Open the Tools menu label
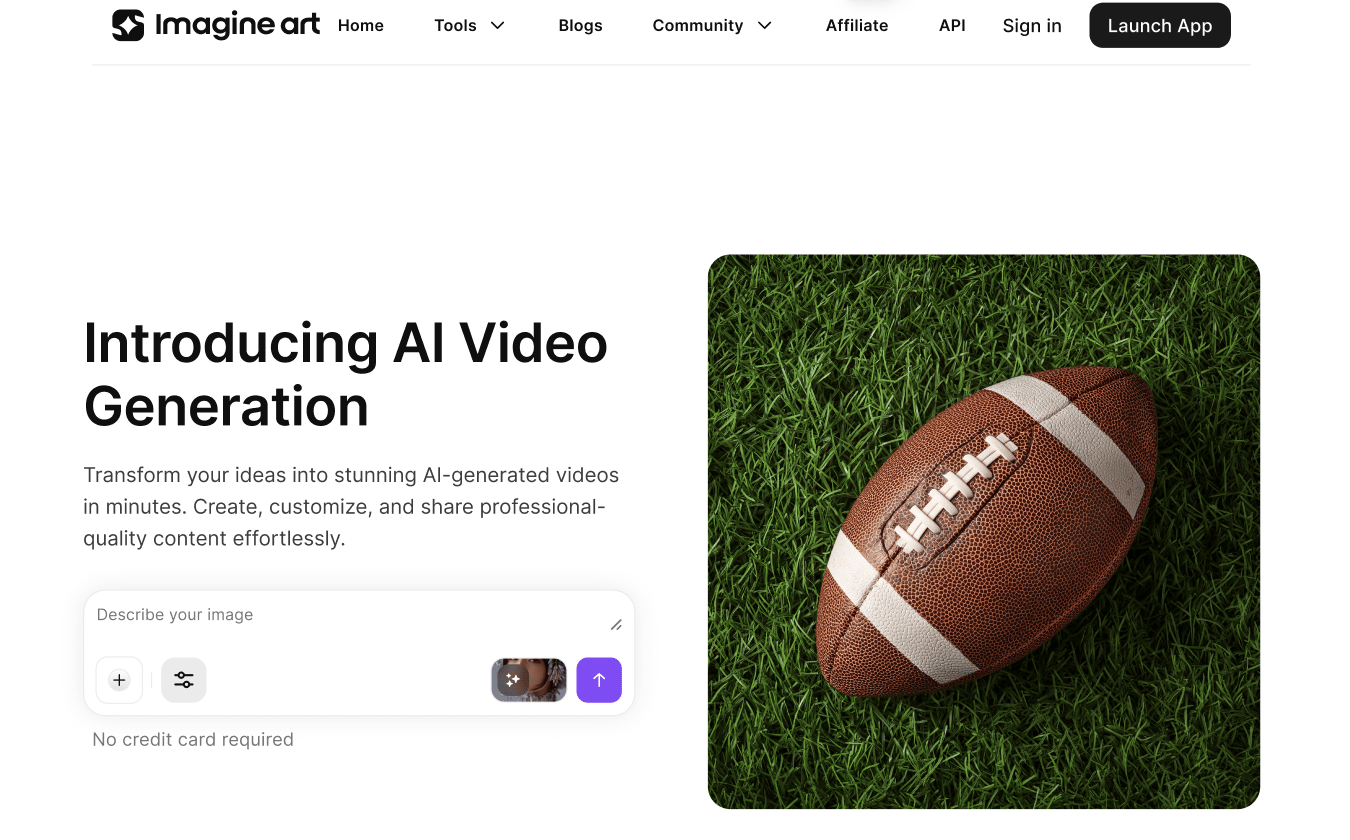The image size is (1350, 840). pyautogui.click(x=455, y=26)
